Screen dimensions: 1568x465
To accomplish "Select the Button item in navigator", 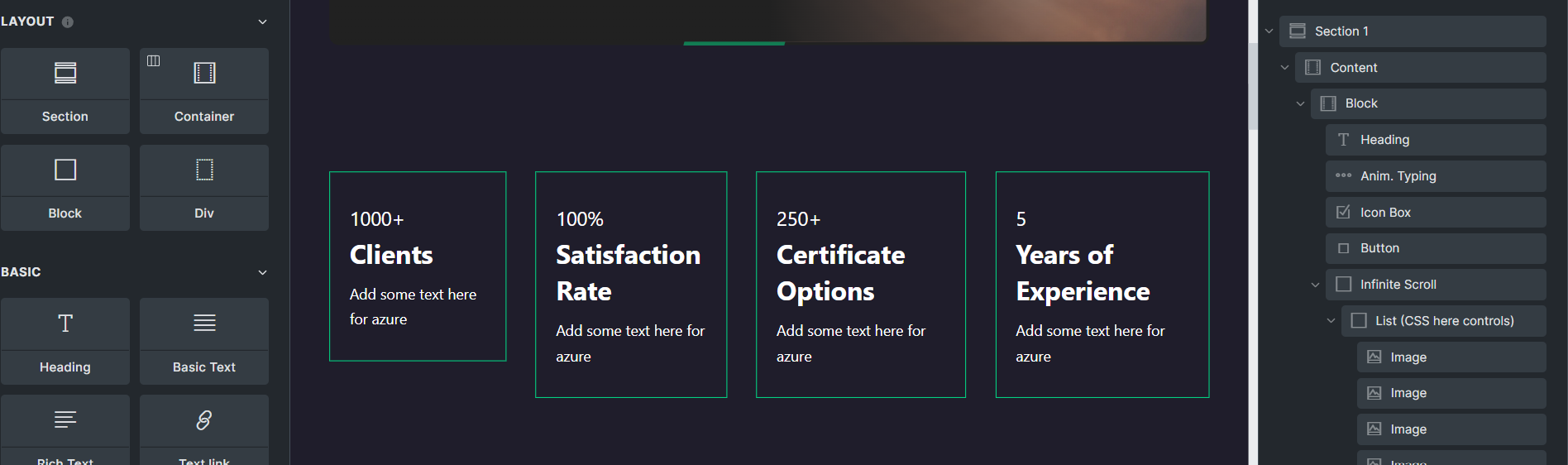I will pos(1436,248).
